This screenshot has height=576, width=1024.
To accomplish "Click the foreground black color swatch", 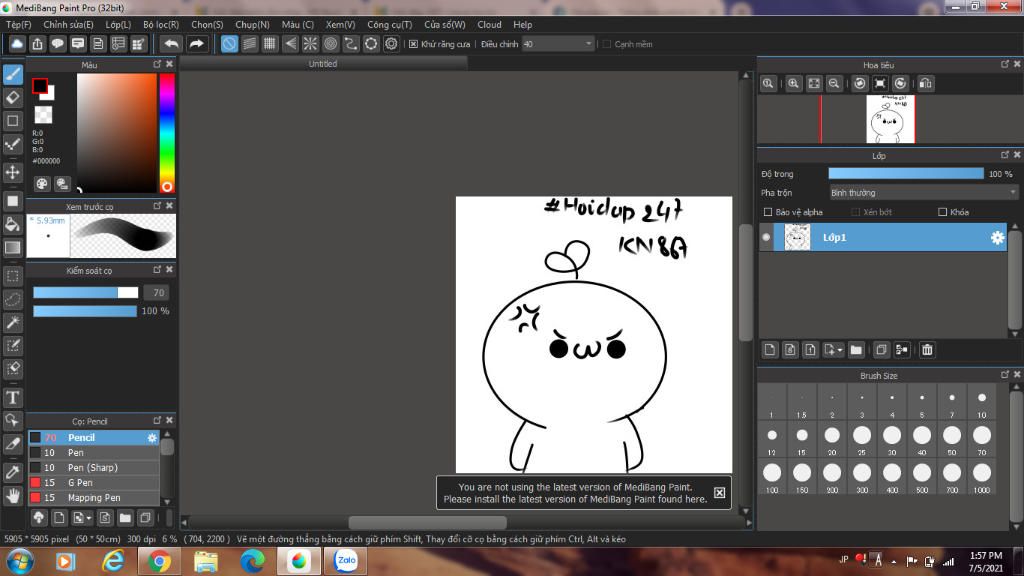I will pyautogui.click(x=40, y=86).
